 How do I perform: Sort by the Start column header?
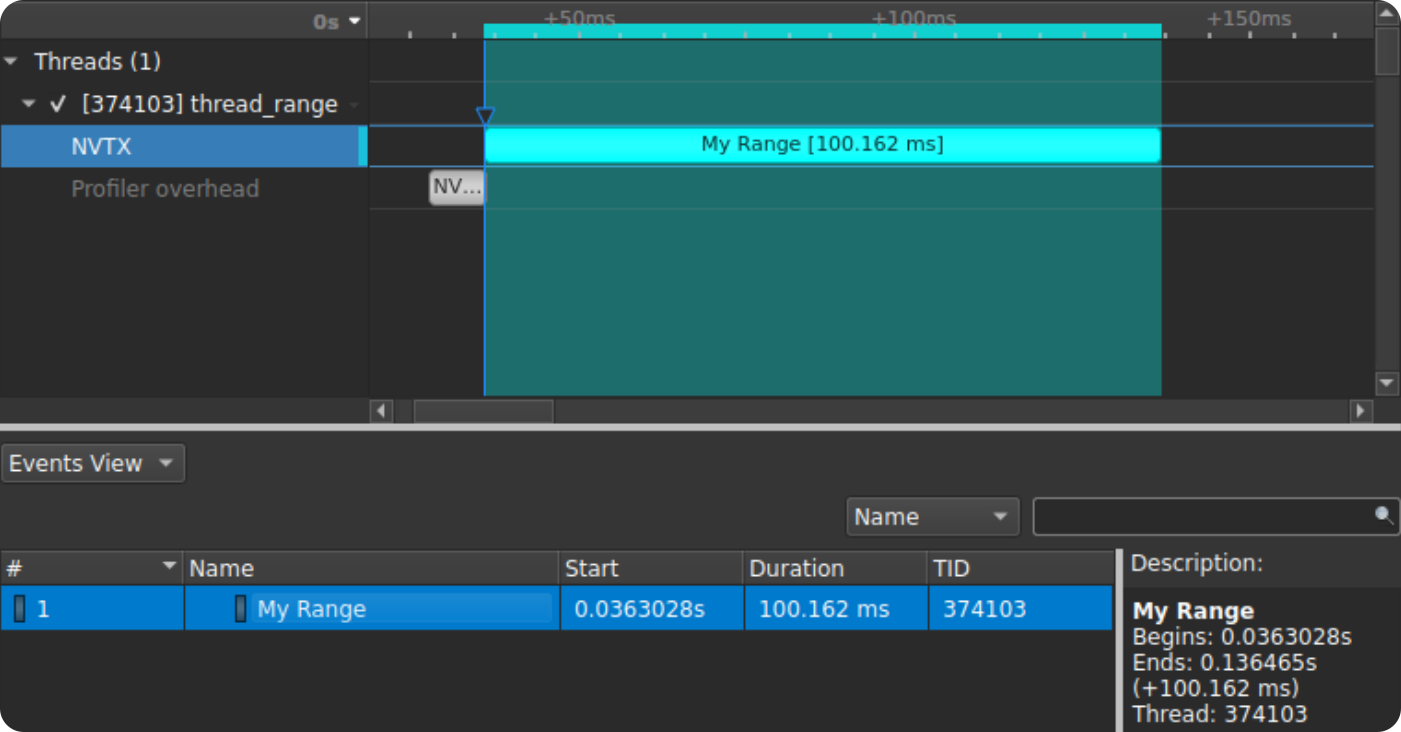click(x=650, y=569)
